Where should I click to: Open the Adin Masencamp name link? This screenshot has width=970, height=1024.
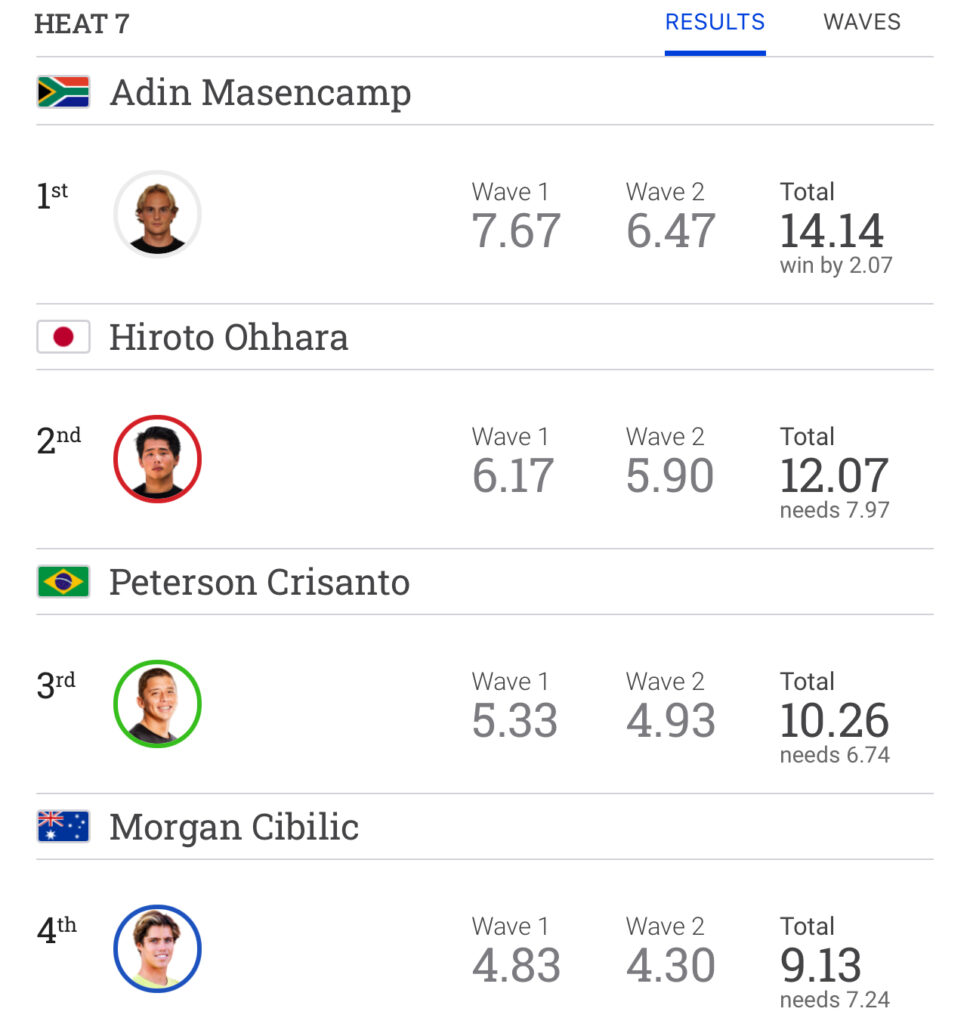pos(261,93)
